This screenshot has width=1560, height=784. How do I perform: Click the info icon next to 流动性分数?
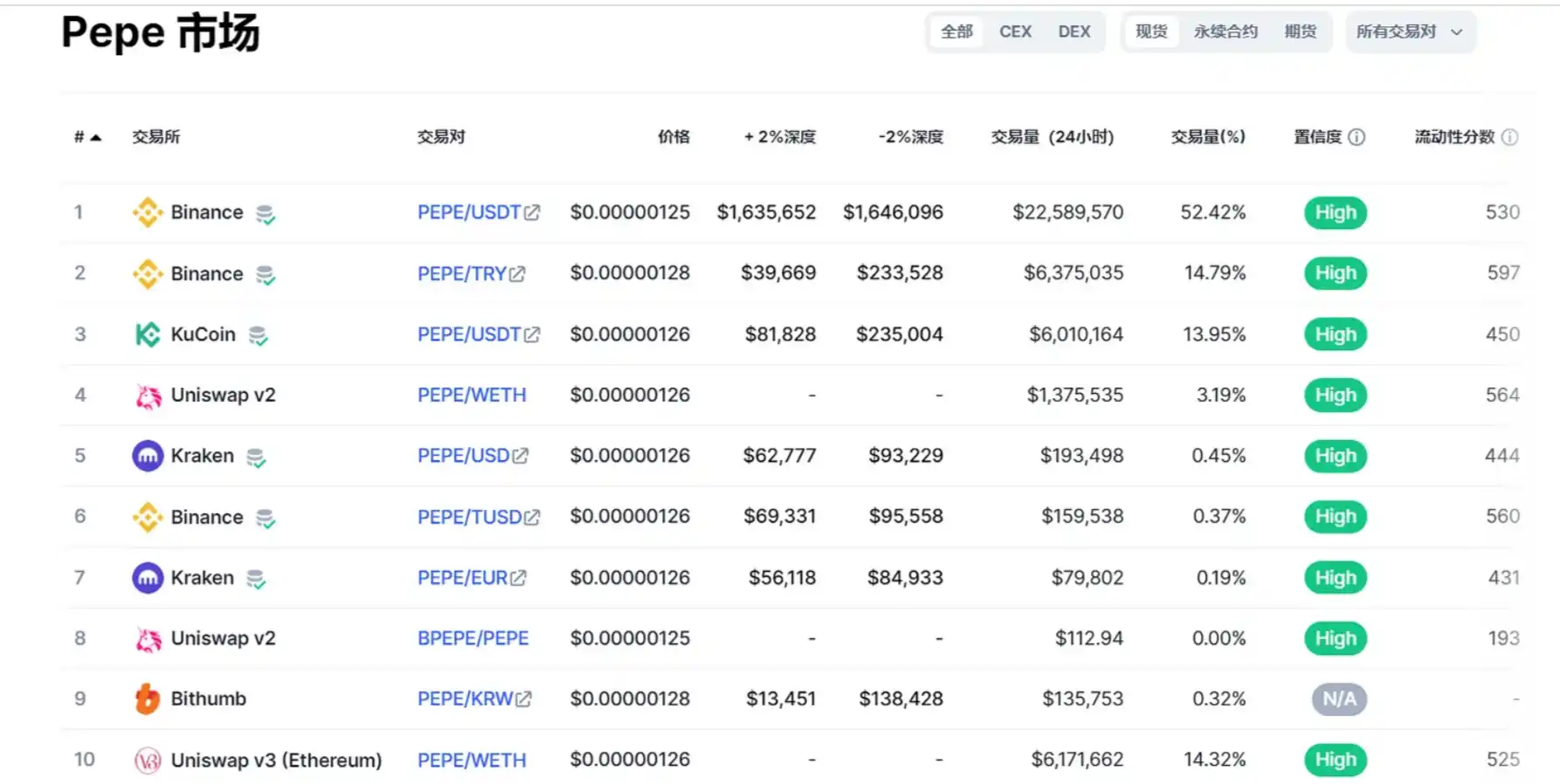coord(1509,137)
